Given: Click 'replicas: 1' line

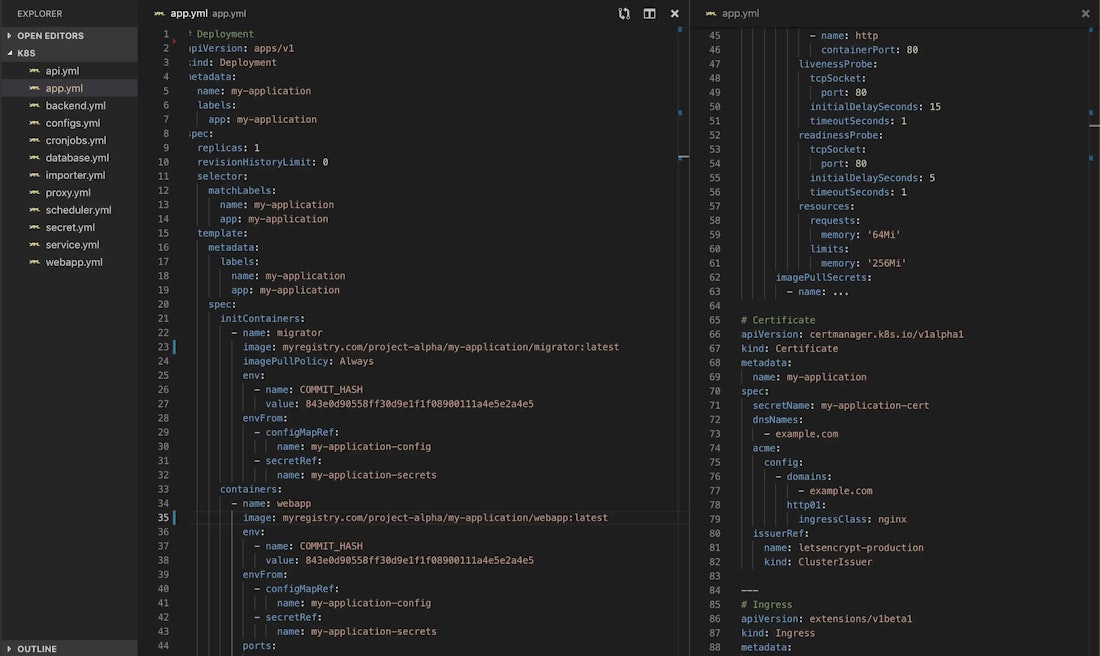Looking at the screenshot, I should point(229,148).
